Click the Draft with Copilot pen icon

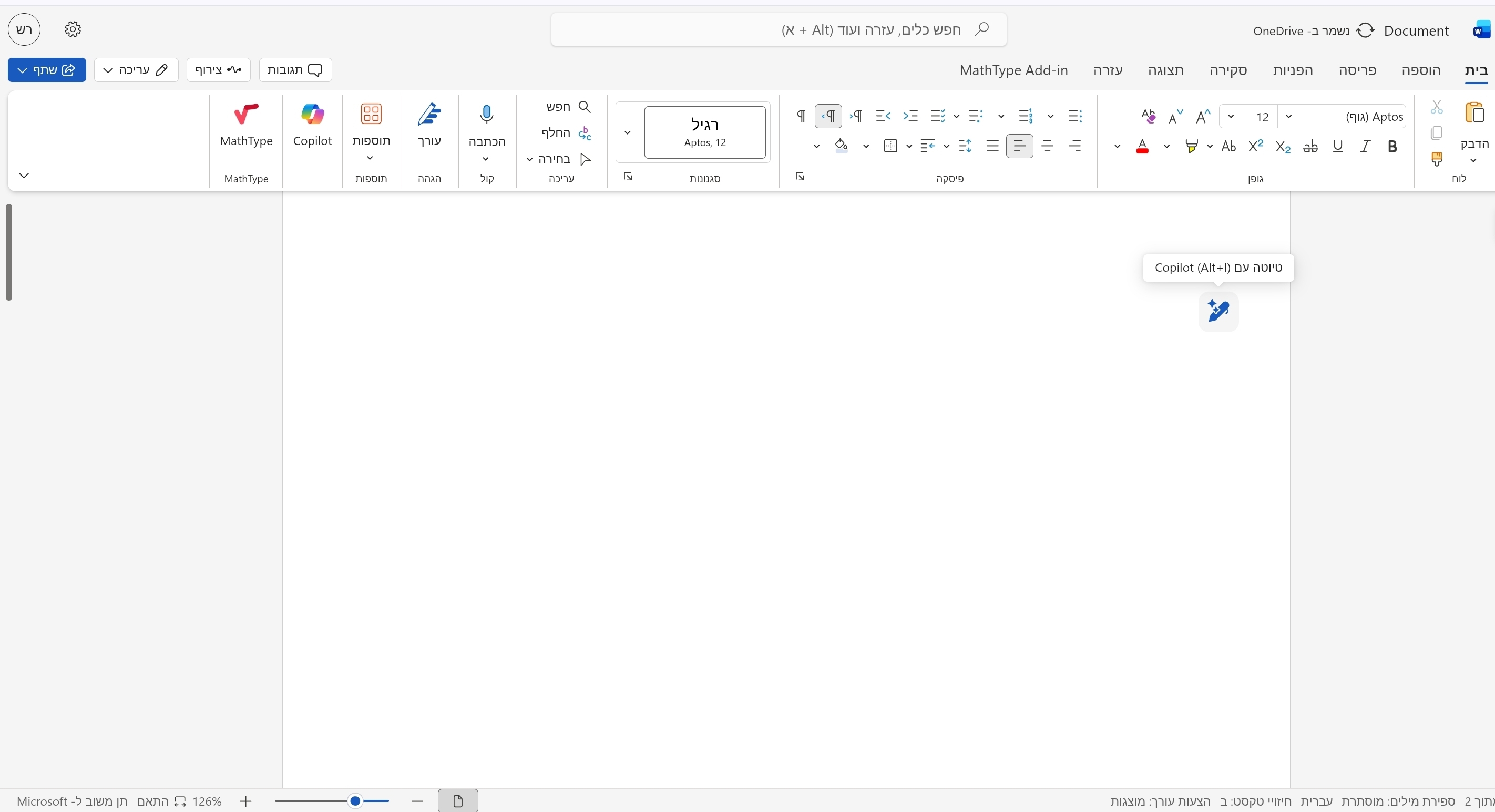1218,311
